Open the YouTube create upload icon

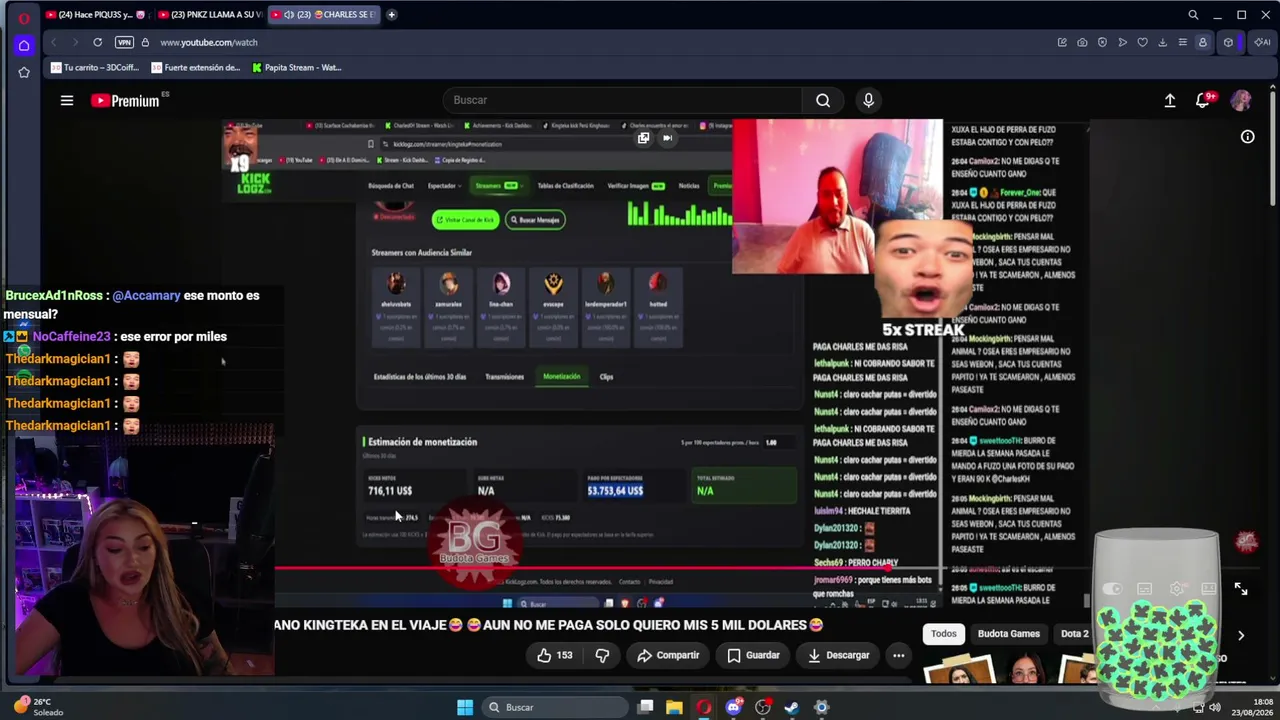coord(1169,100)
